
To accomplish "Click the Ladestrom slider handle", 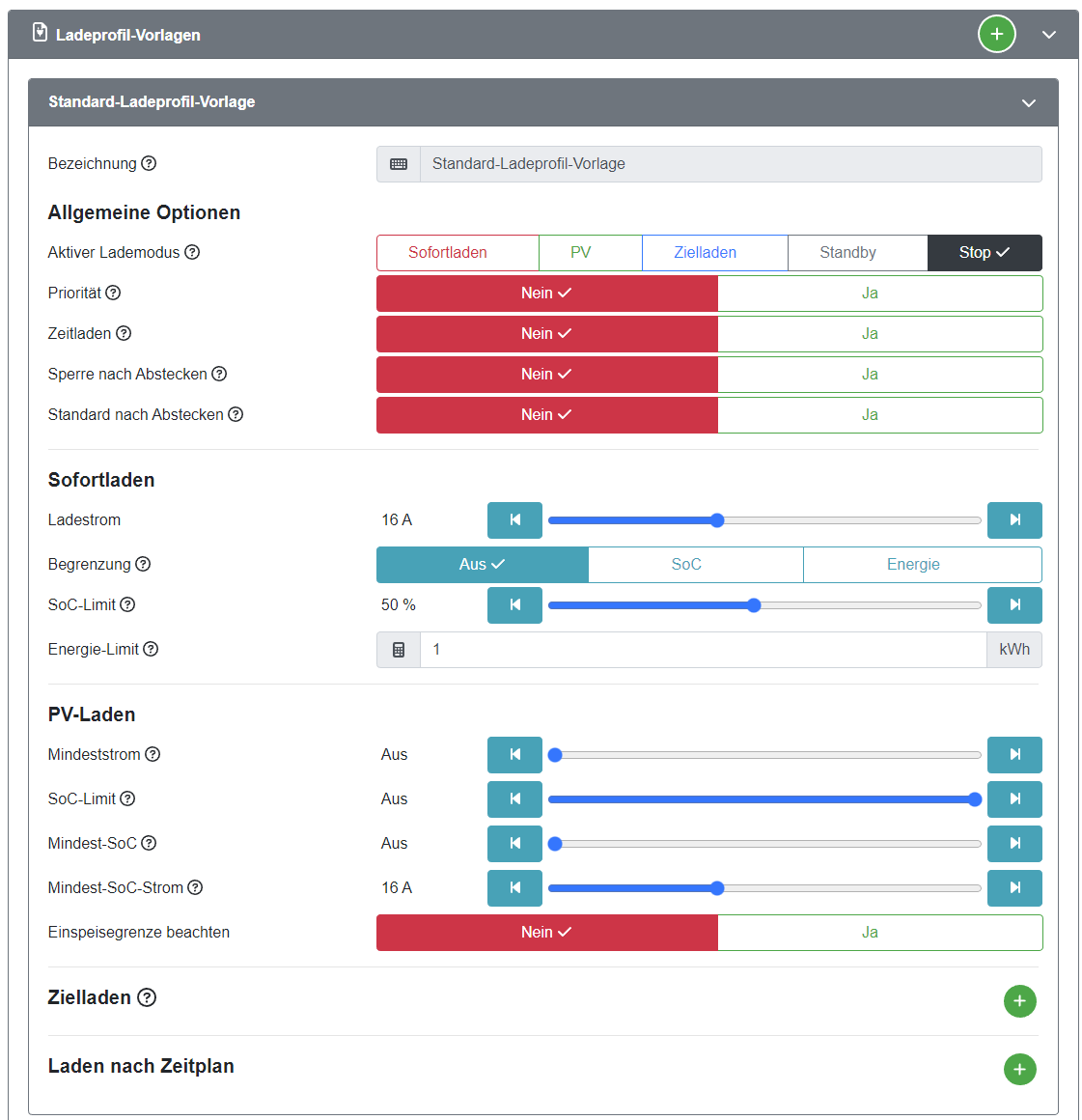I will [717, 520].
